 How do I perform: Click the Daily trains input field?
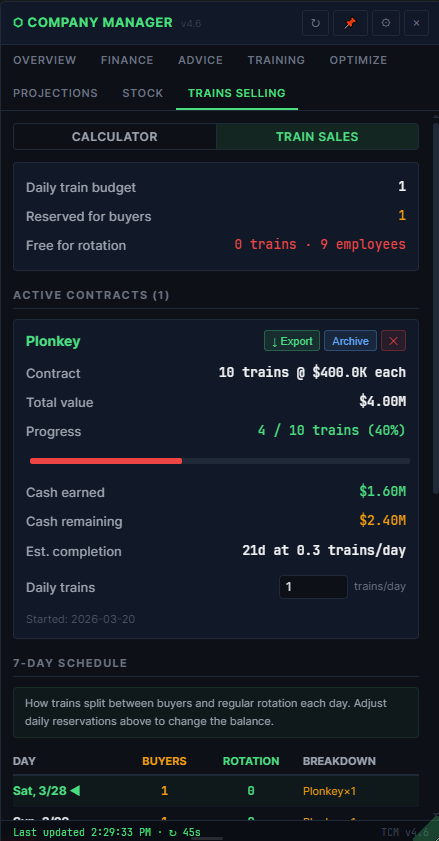click(x=313, y=587)
